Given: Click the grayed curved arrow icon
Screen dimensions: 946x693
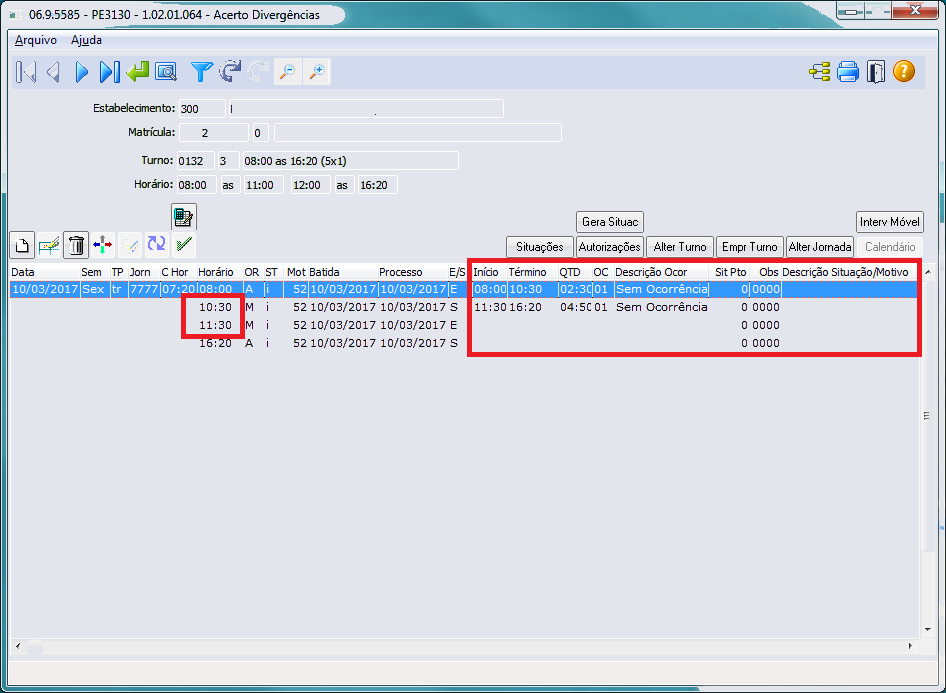Looking at the screenshot, I should (x=258, y=72).
